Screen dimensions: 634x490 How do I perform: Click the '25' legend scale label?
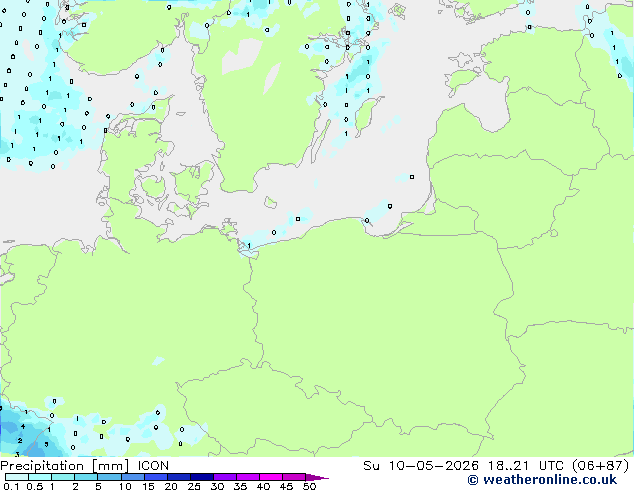194,486
